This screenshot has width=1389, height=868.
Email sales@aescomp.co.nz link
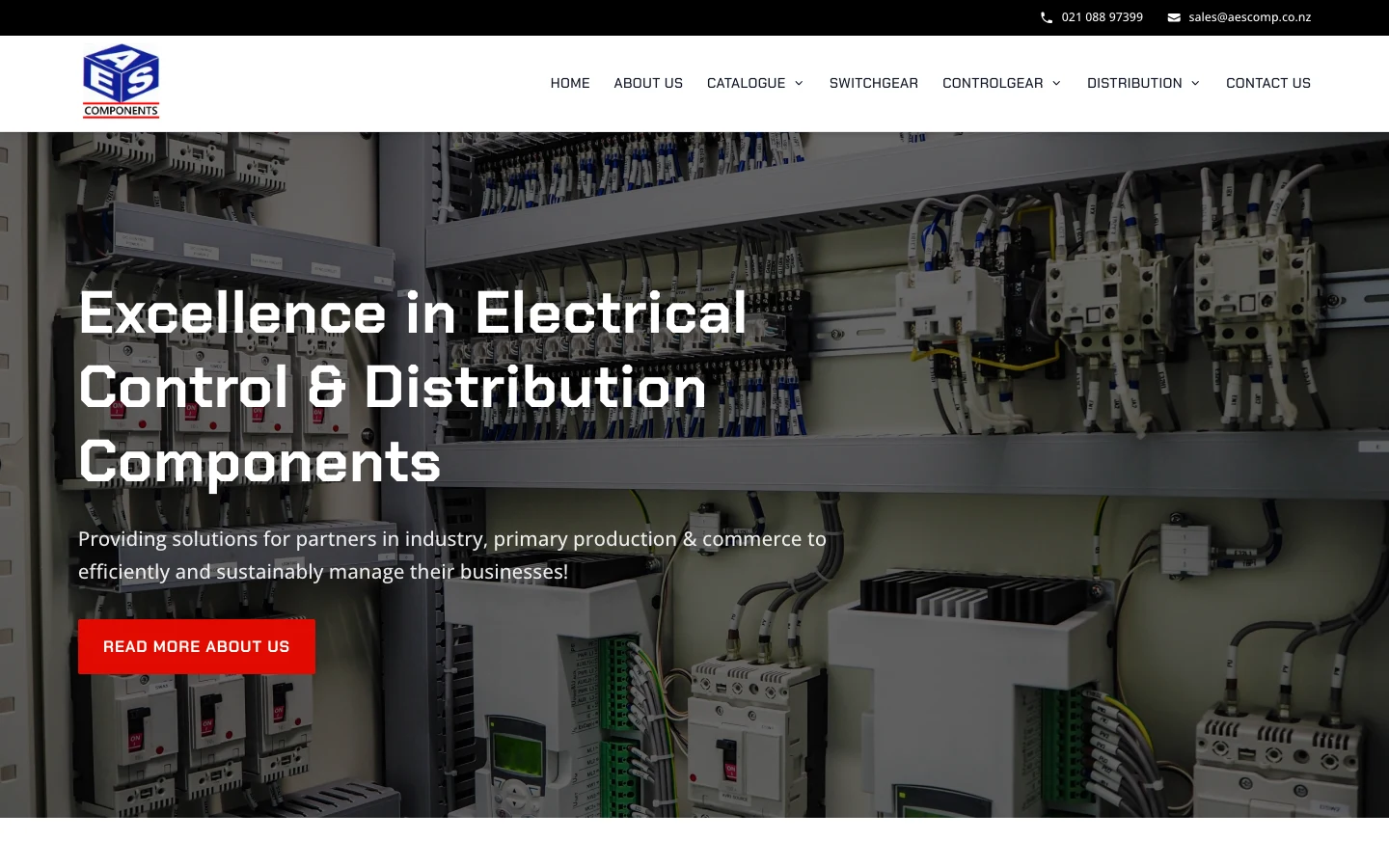coord(1249,17)
